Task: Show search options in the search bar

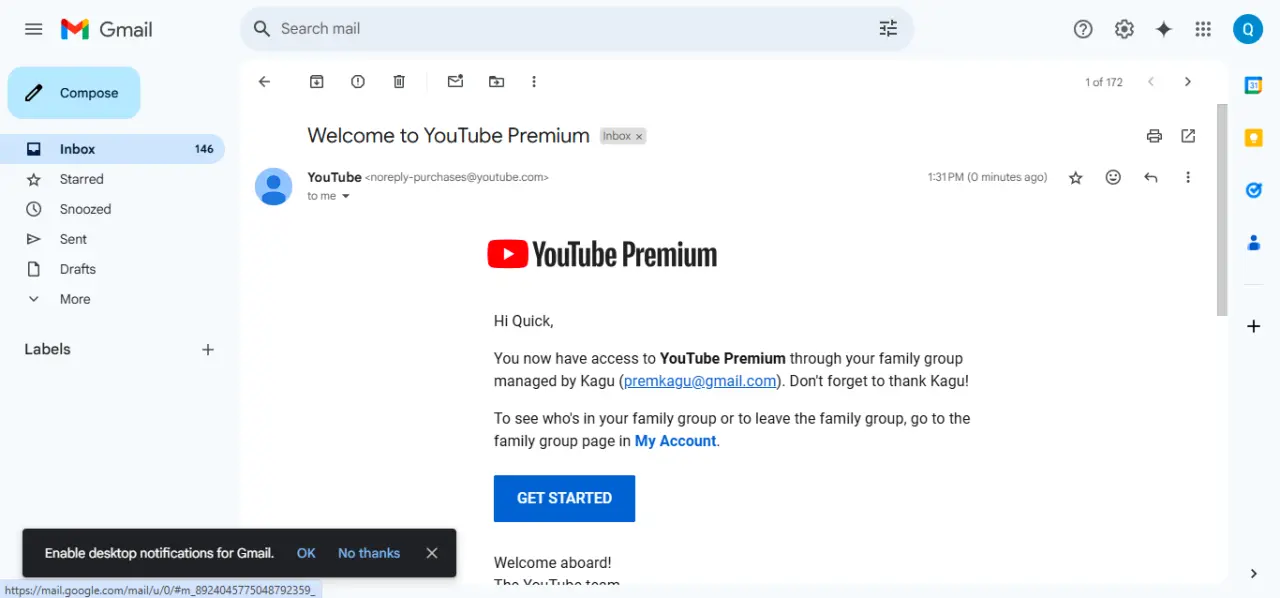Action: 888,29
